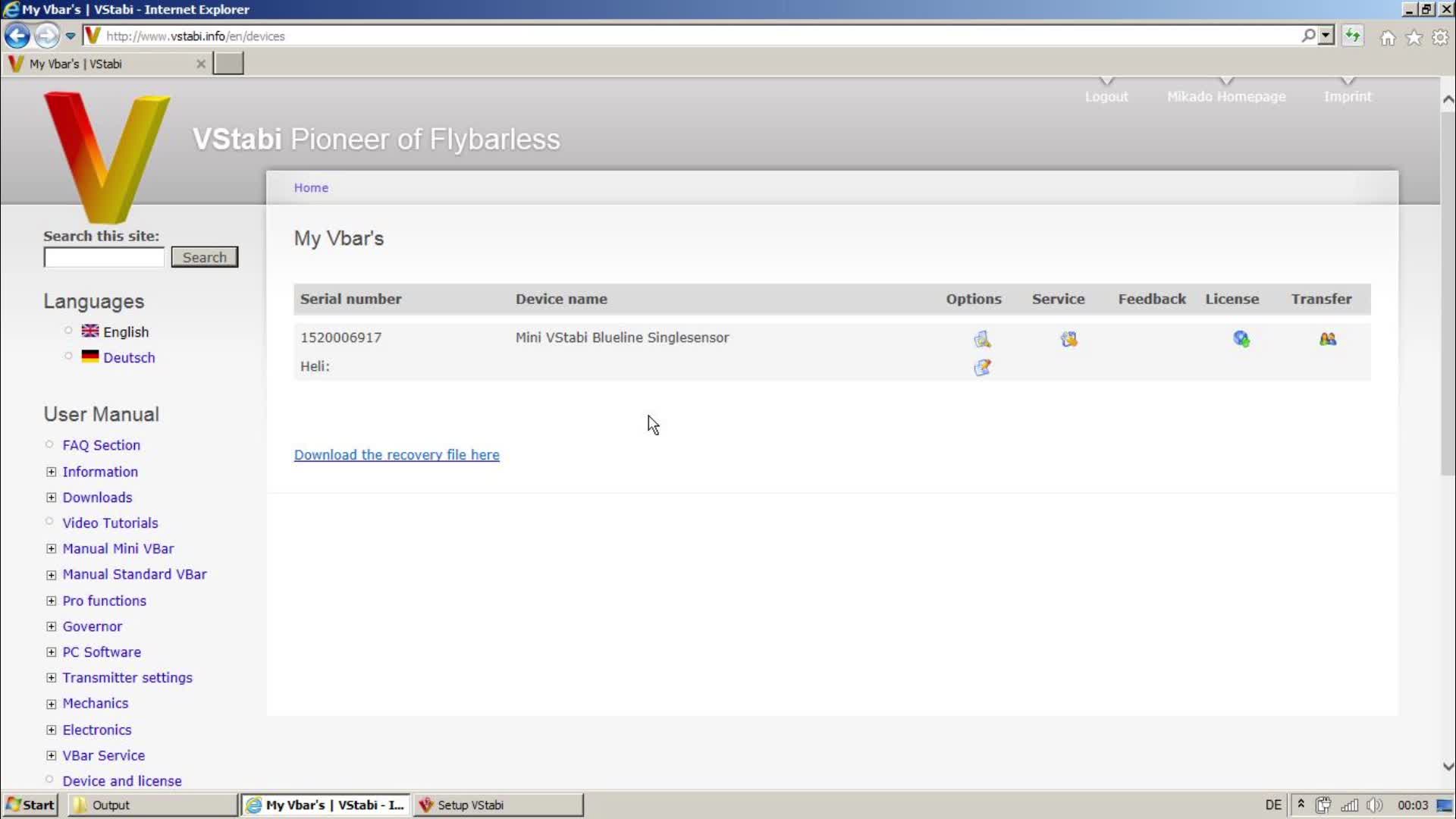Open FAQ Section link
Viewport: 1456px width, 819px height.
(x=101, y=445)
